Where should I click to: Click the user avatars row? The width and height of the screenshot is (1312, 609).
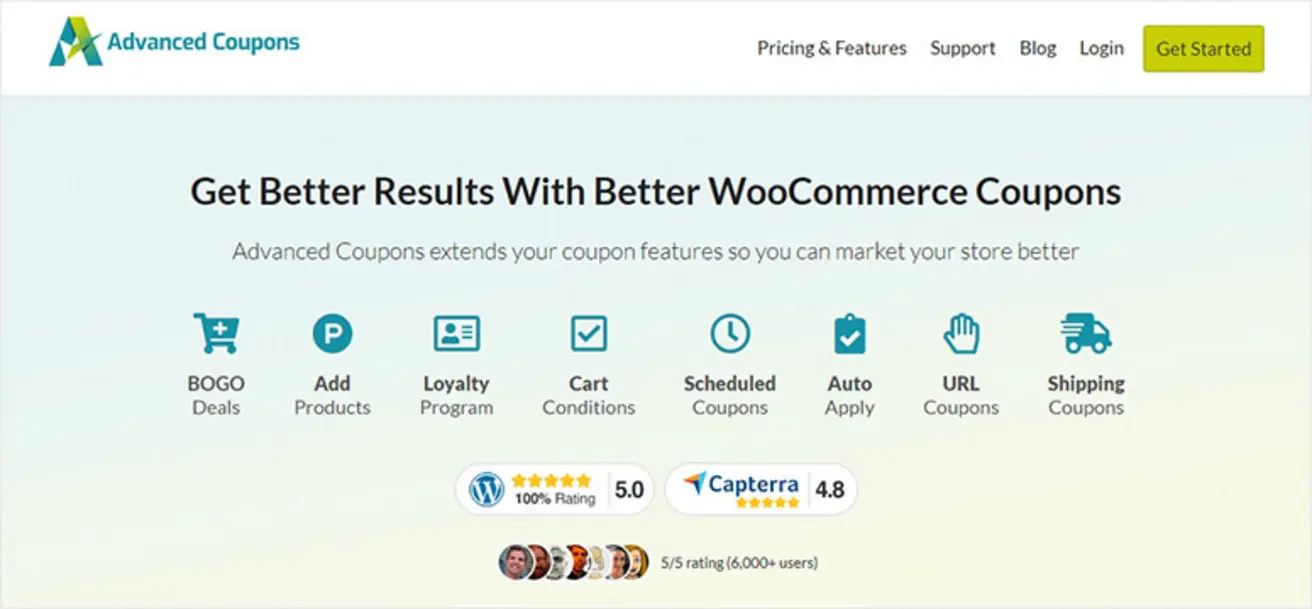575,562
